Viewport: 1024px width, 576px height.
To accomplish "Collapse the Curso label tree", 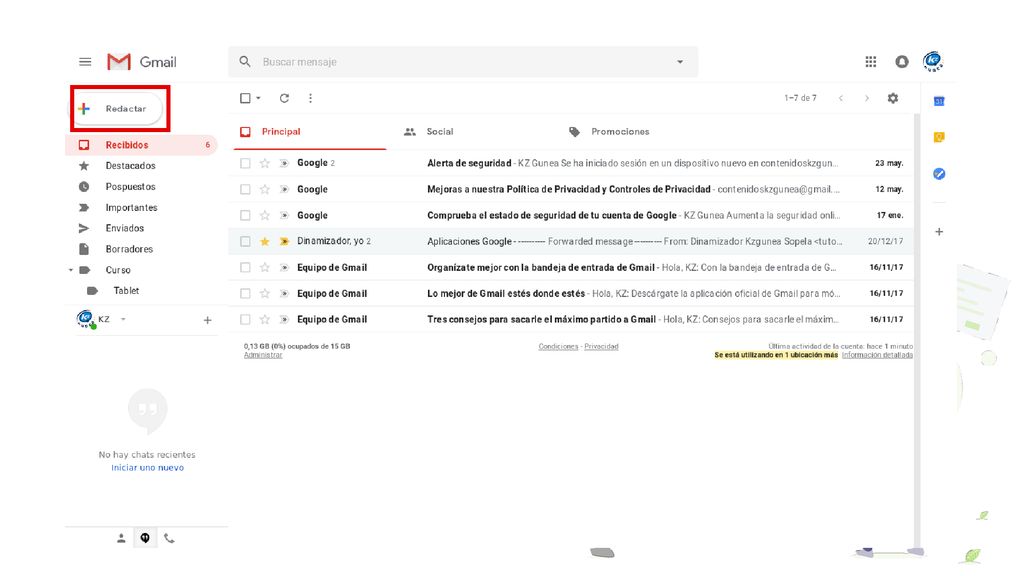I will 71,270.
